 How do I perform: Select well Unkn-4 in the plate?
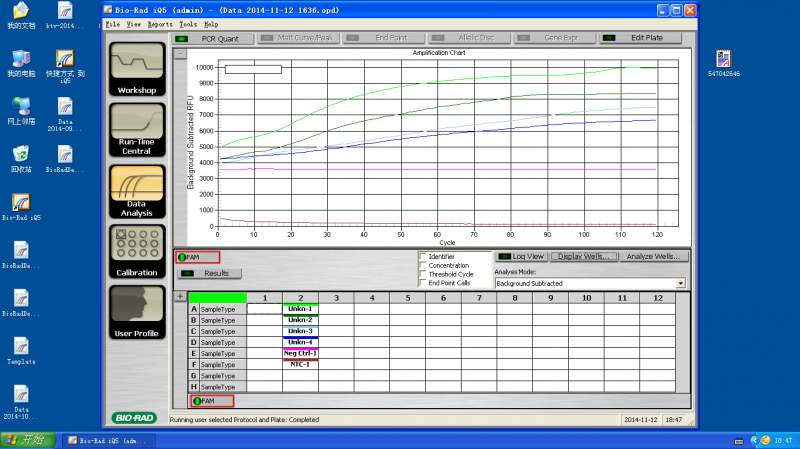coord(300,342)
